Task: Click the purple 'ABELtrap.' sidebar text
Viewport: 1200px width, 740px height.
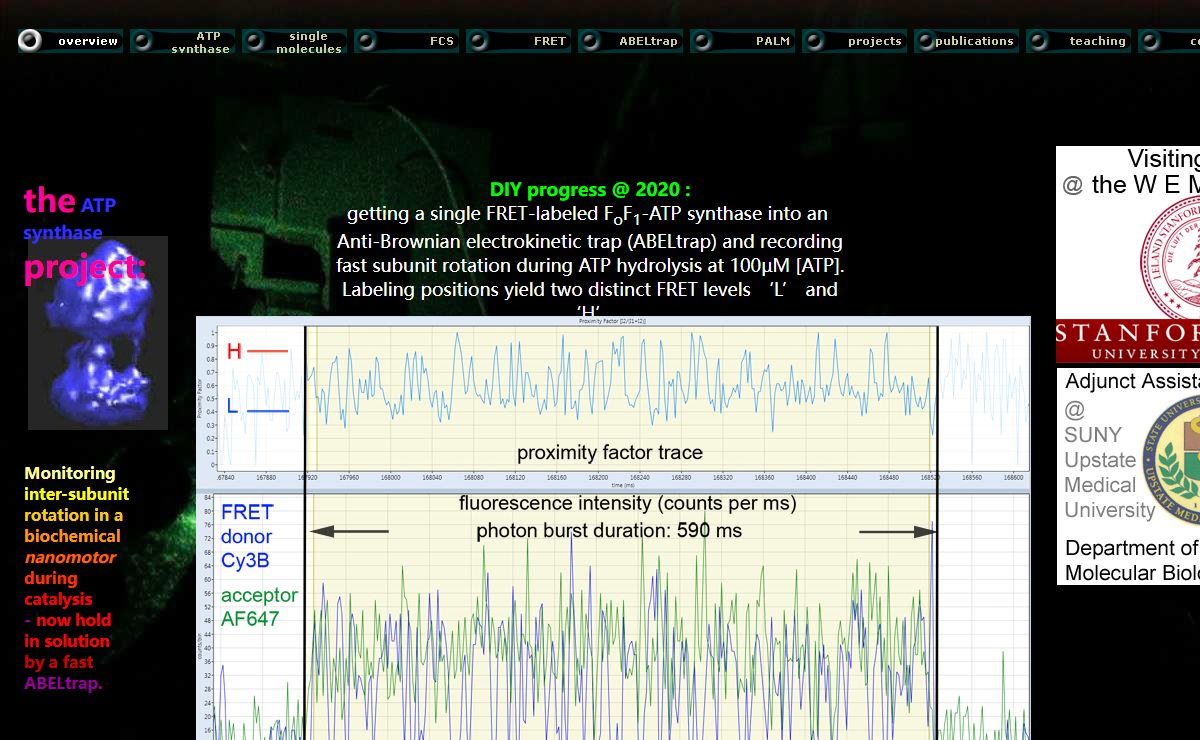Action: 63,683
